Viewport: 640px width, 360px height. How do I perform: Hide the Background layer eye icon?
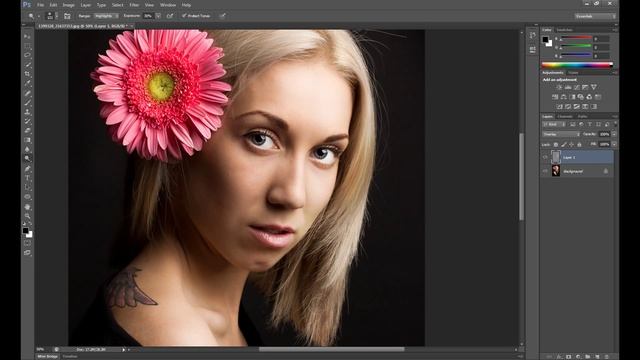point(545,171)
